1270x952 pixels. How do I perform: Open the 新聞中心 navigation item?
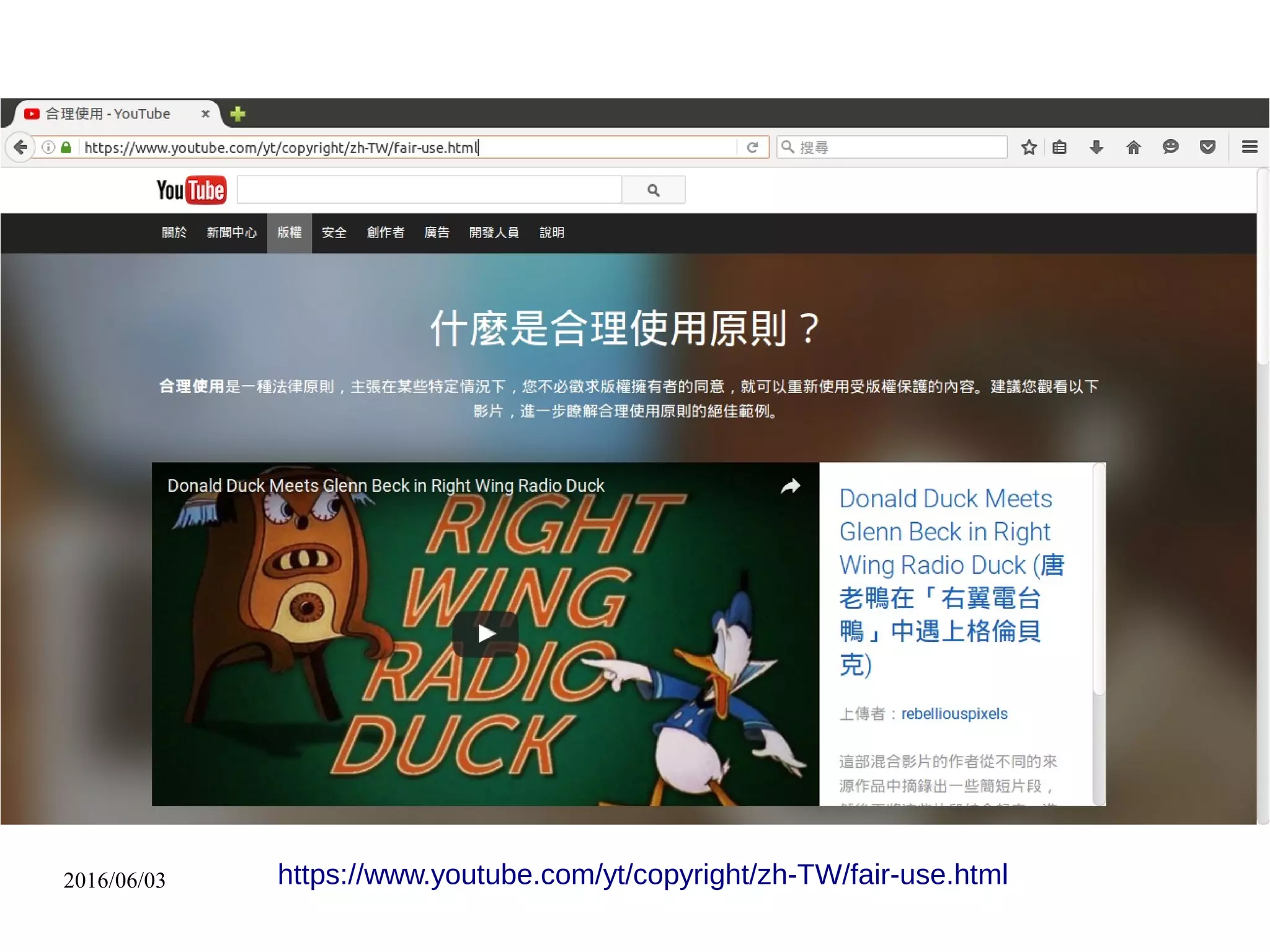[x=231, y=233]
